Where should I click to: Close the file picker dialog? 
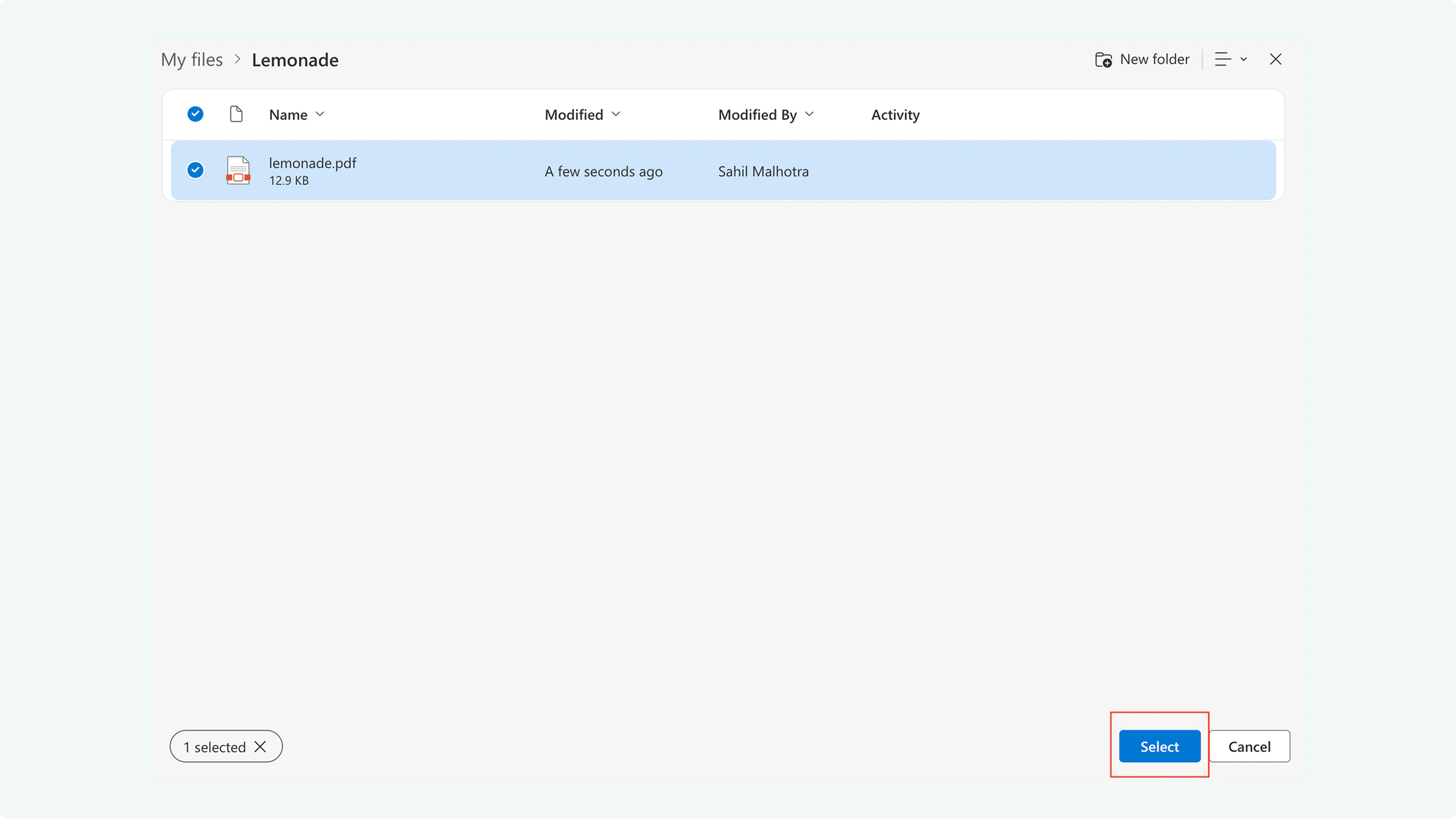click(1275, 59)
